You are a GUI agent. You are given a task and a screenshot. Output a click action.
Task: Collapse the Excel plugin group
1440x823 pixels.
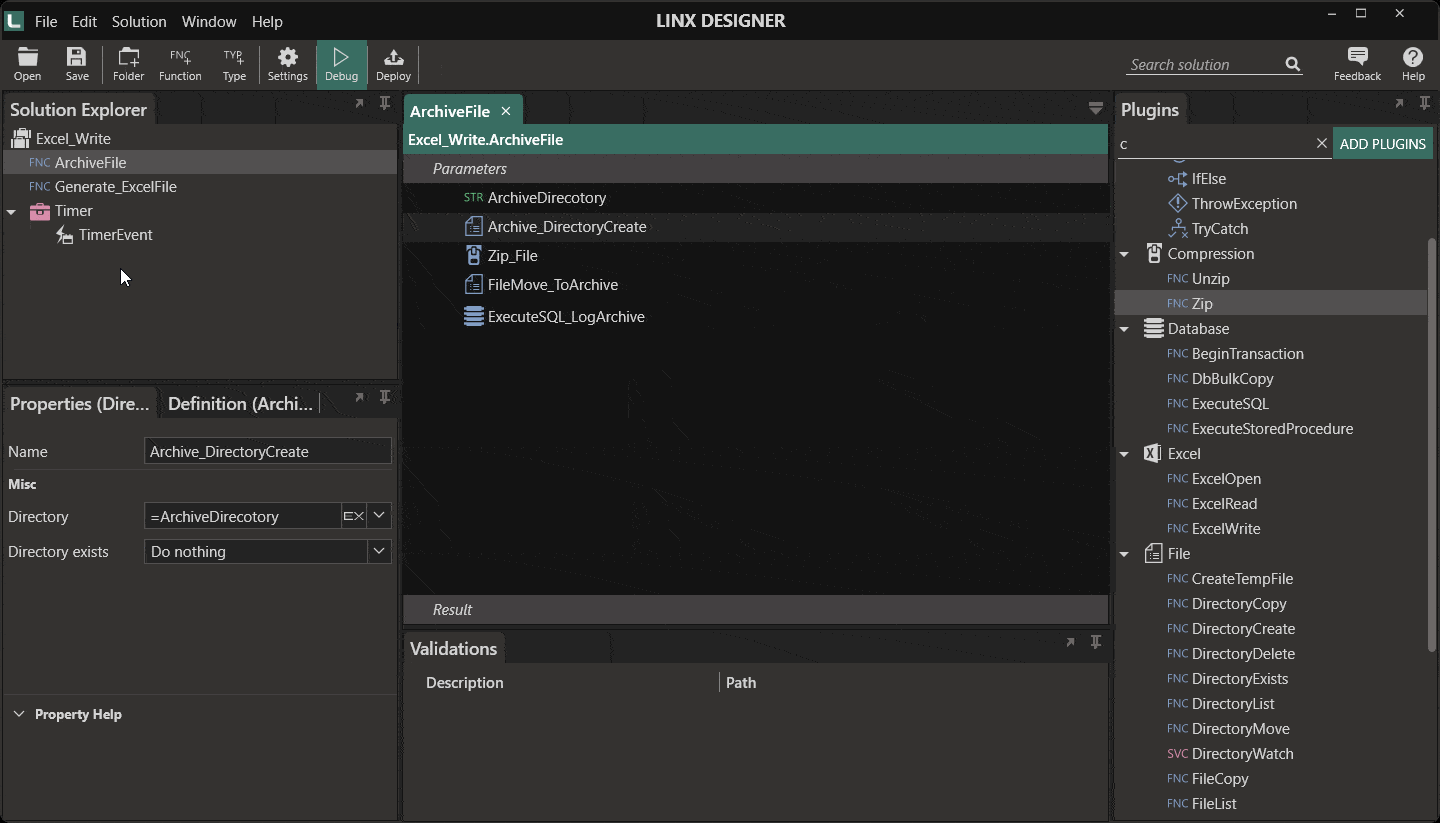(x=1124, y=454)
